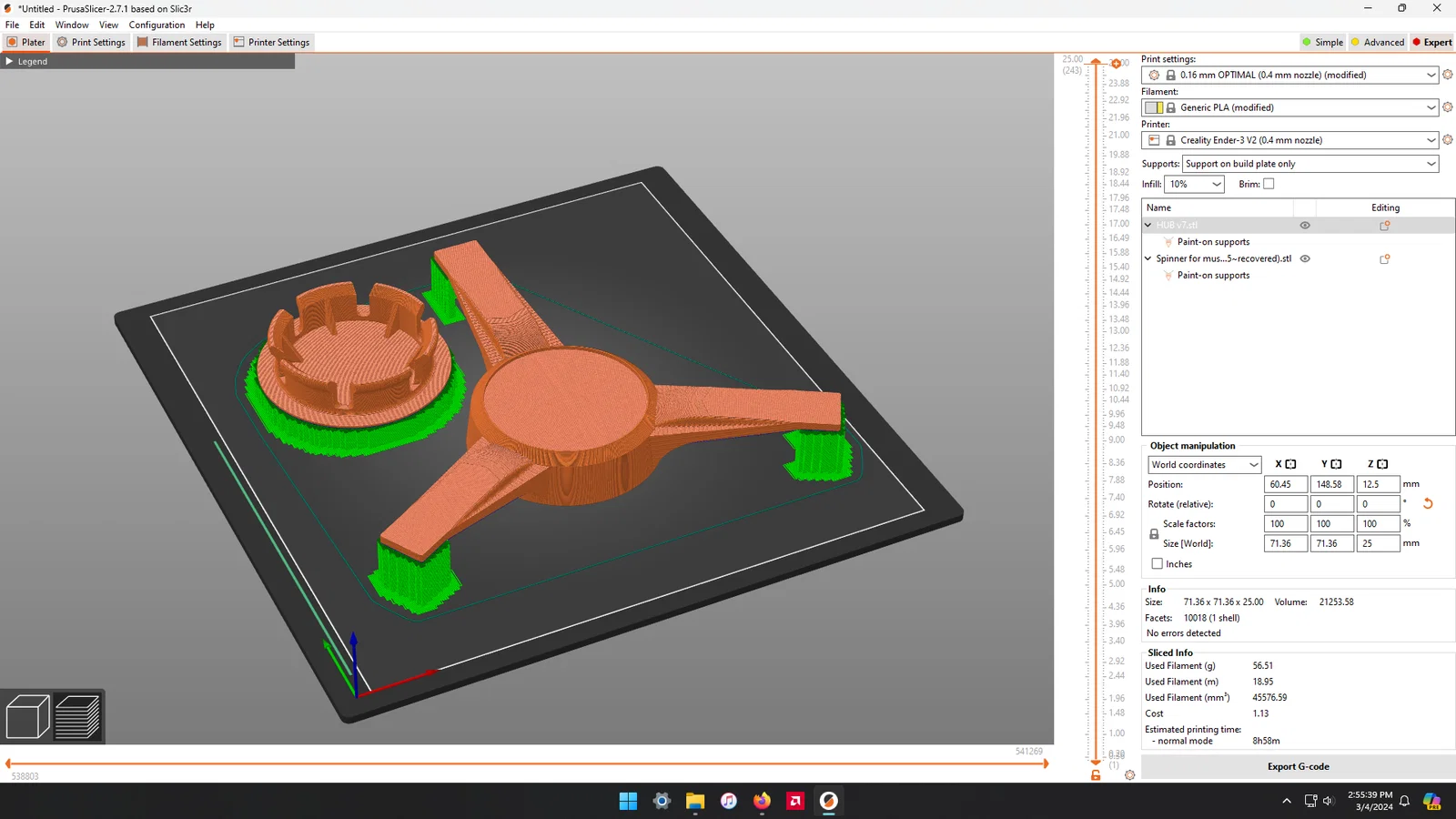Open the Configuration menu
Screen dimensions: 1456x819
tap(157, 25)
